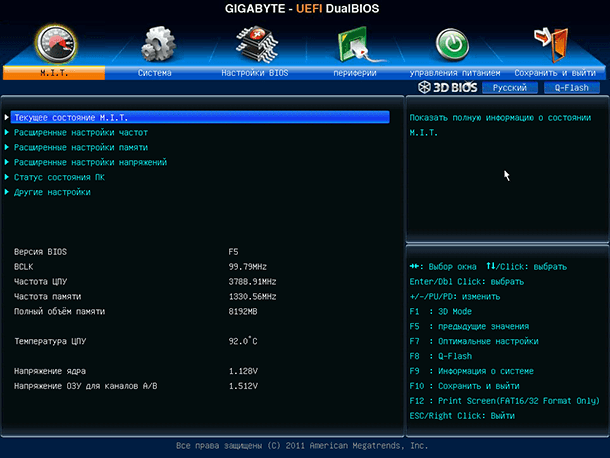Open Другие настройки submenu
The height and width of the screenshot is (458, 610).
pyautogui.click(x=52, y=192)
